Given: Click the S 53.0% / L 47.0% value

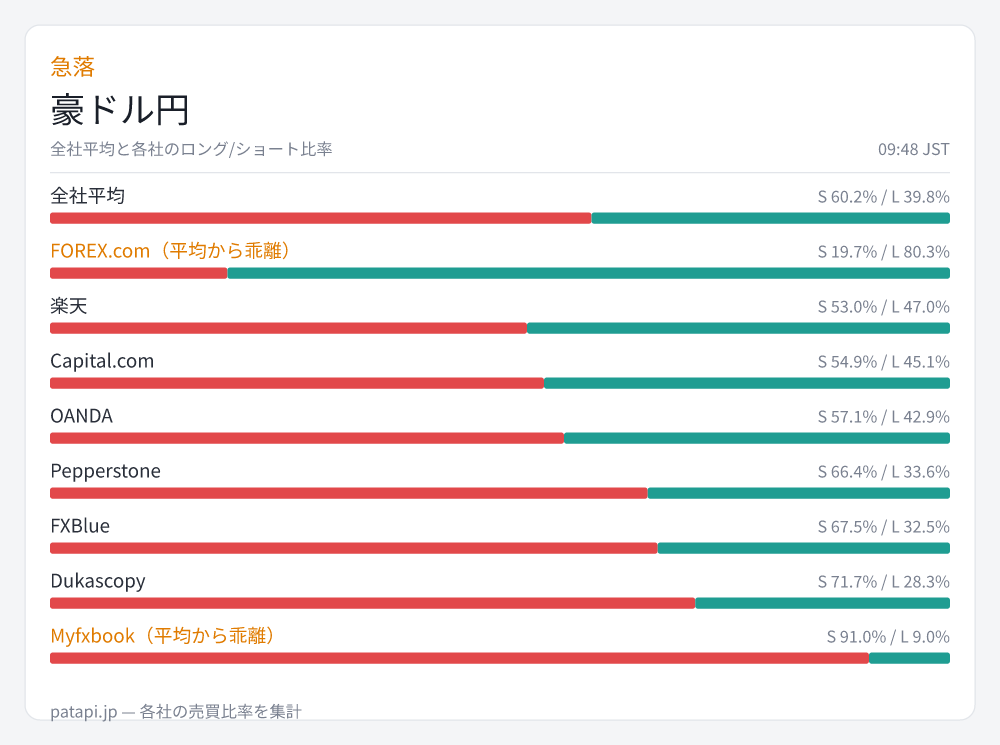Looking at the screenshot, I should (x=883, y=306).
